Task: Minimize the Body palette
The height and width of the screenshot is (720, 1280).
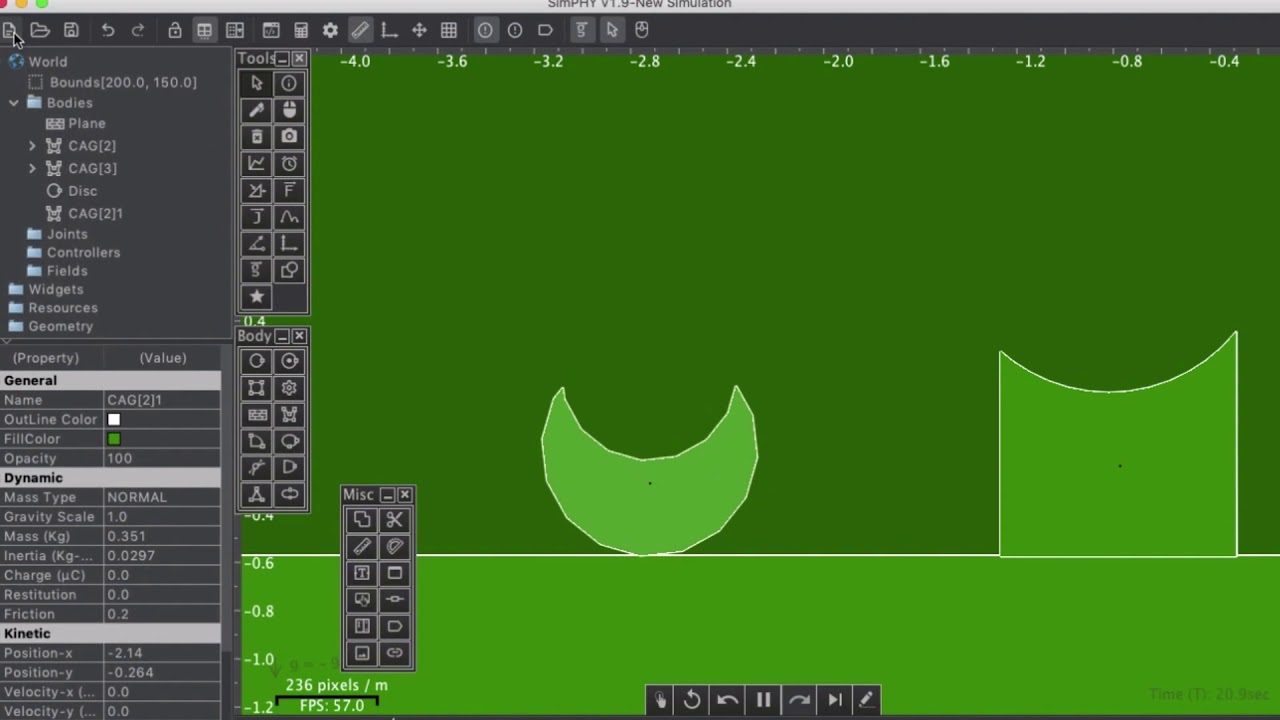Action: tap(282, 336)
